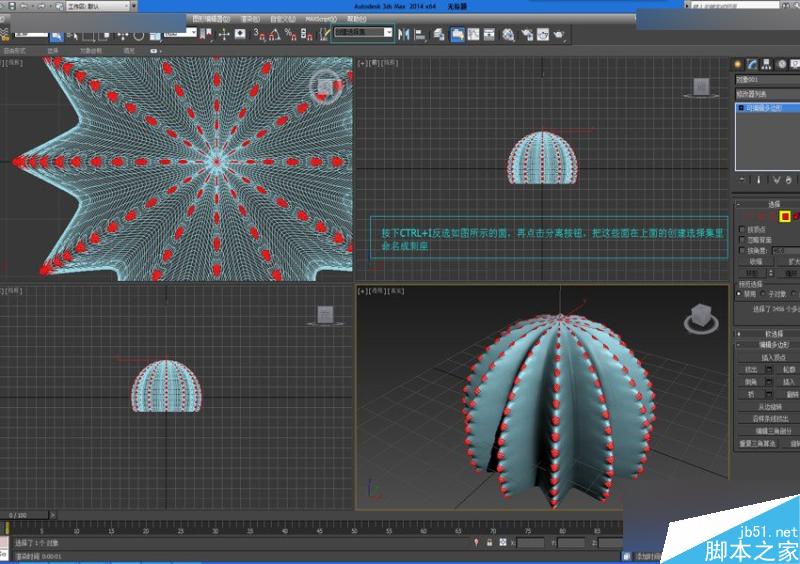Click the Select Object arrow tool
Image resolution: width=800 pixels, height=564 pixels.
(56, 35)
